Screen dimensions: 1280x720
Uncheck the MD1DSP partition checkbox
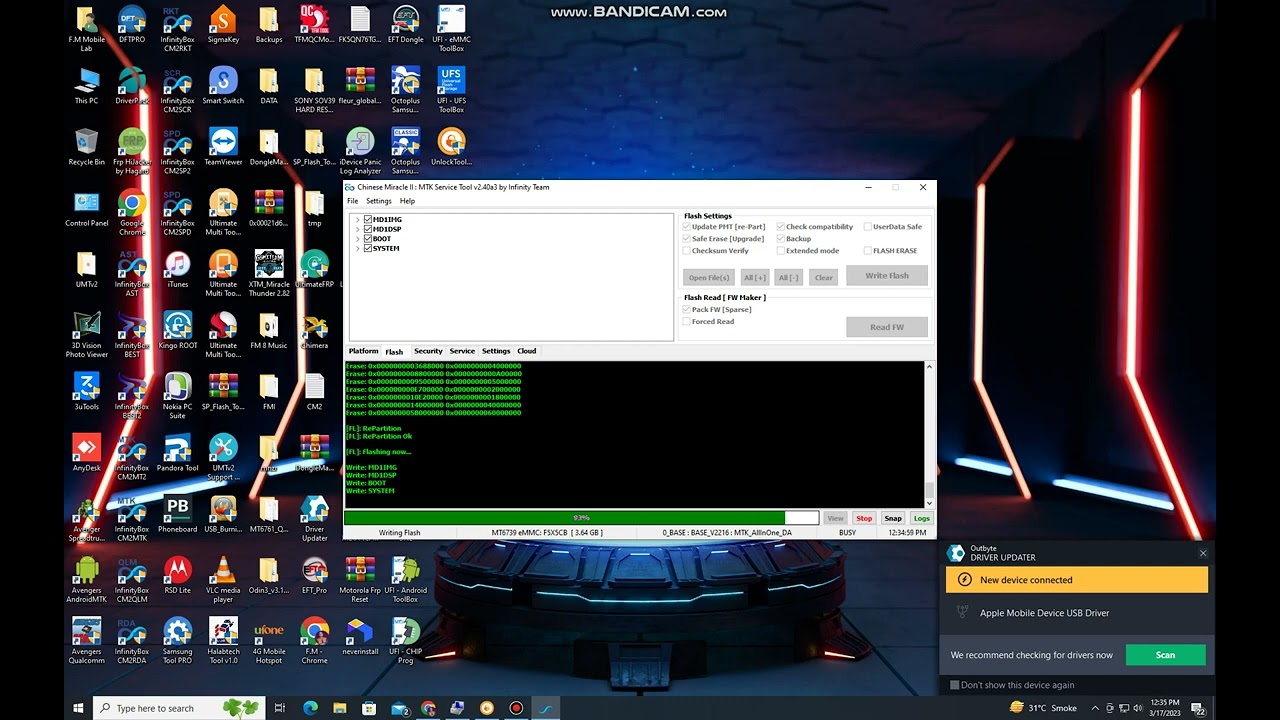368,229
